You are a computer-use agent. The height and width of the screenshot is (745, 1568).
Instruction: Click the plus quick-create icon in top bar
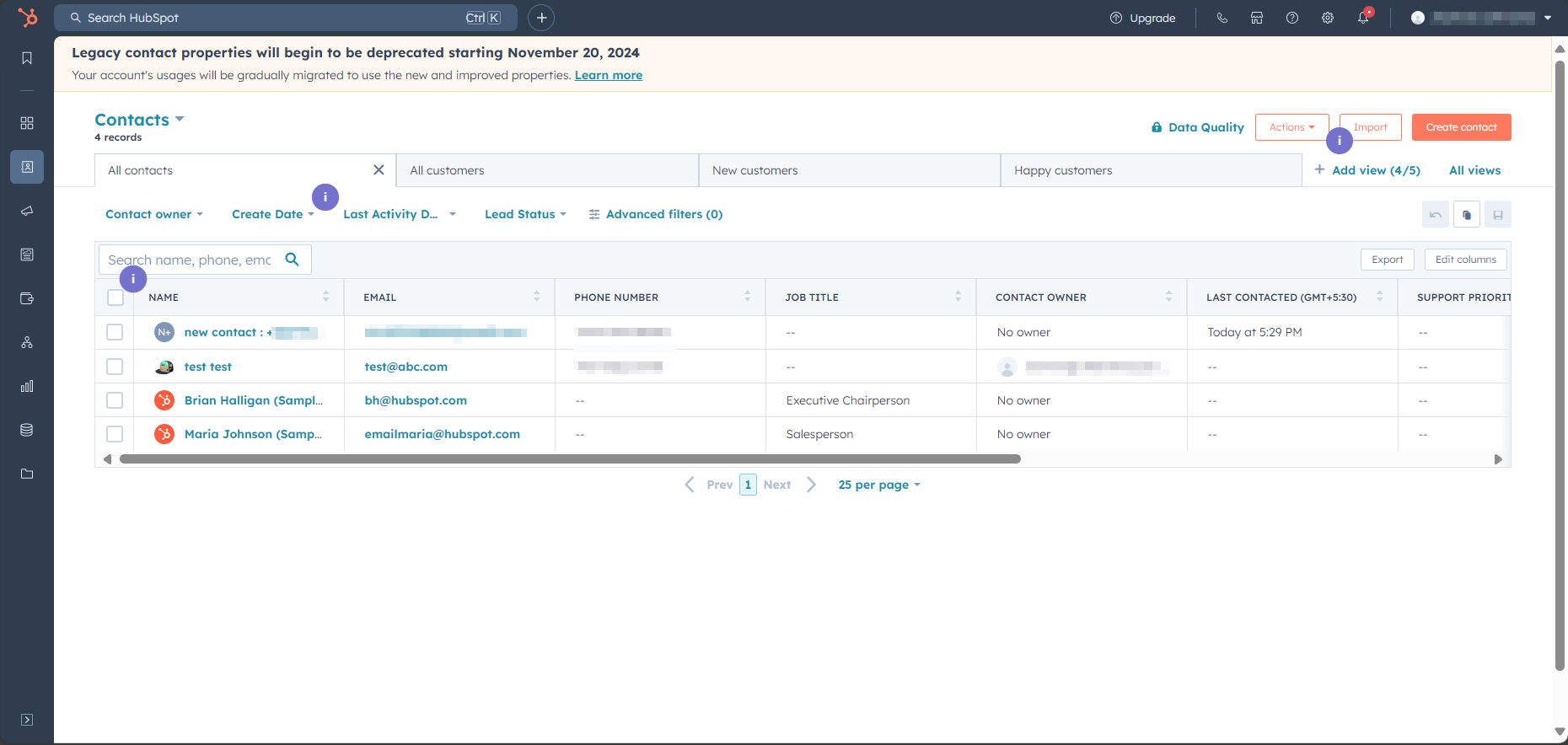pyautogui.click(x=541, y=18)
